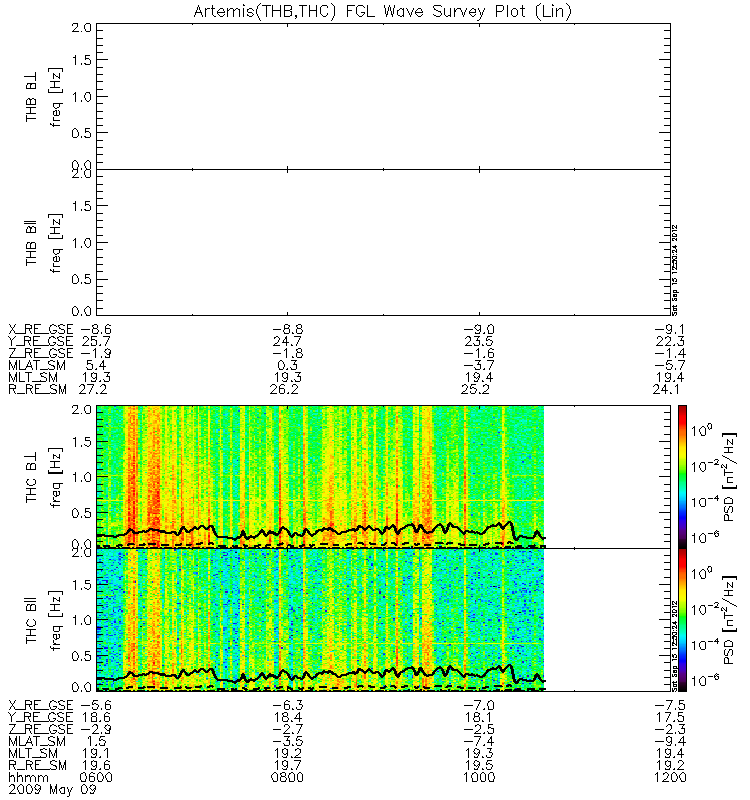Click the MLAT_SM value "5.4"

pos(97,365)
